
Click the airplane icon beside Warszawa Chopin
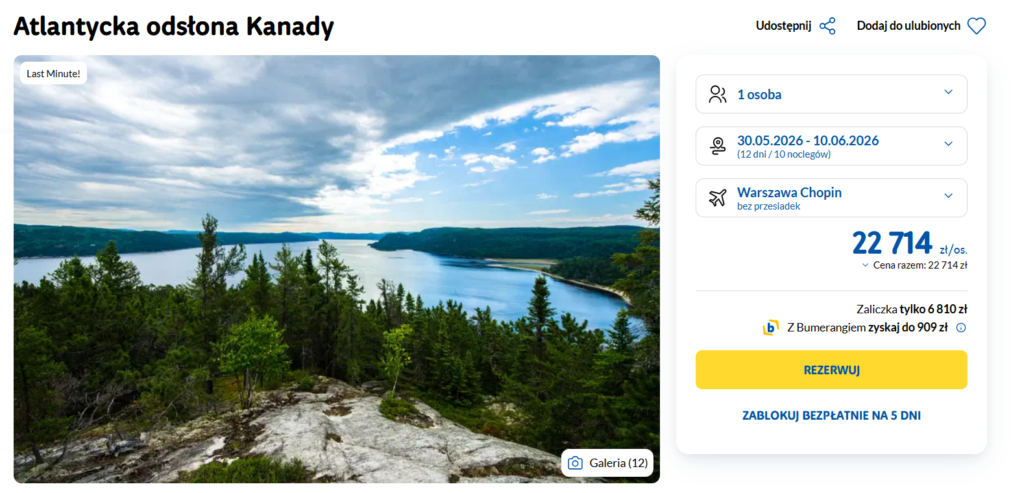[717, 198]
